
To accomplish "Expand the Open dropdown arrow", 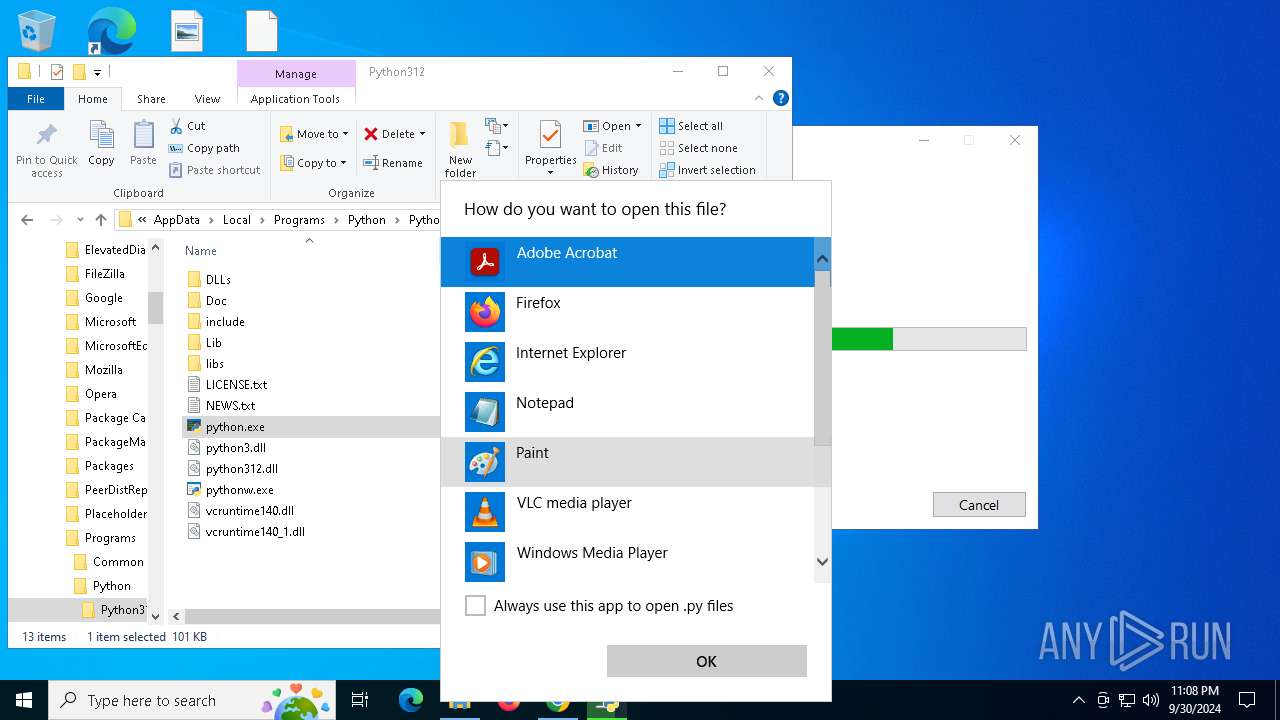I will pos(638,126).
